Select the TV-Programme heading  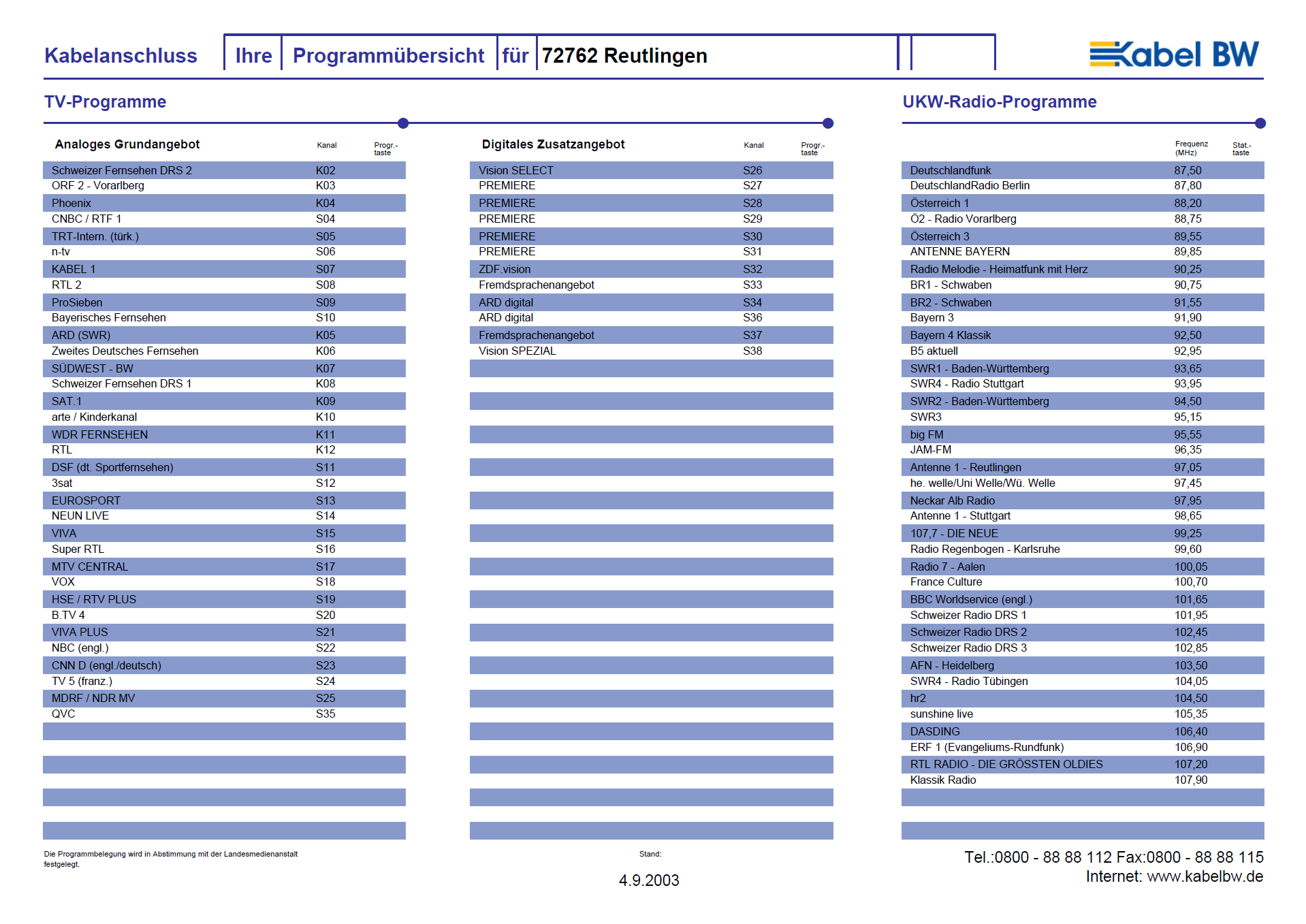pos(106,101)
